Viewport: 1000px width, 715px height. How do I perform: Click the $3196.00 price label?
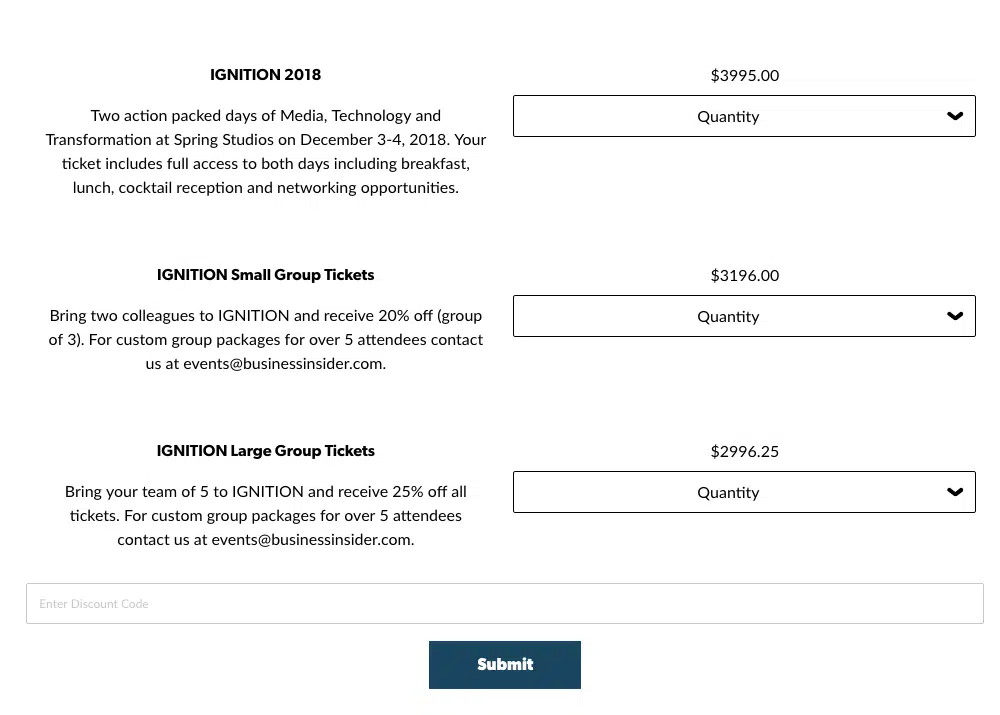point(744,275)
